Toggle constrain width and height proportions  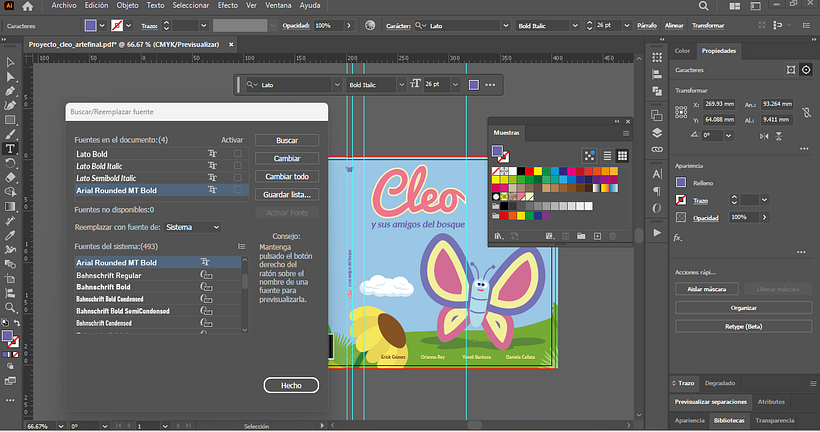[807, 112]
